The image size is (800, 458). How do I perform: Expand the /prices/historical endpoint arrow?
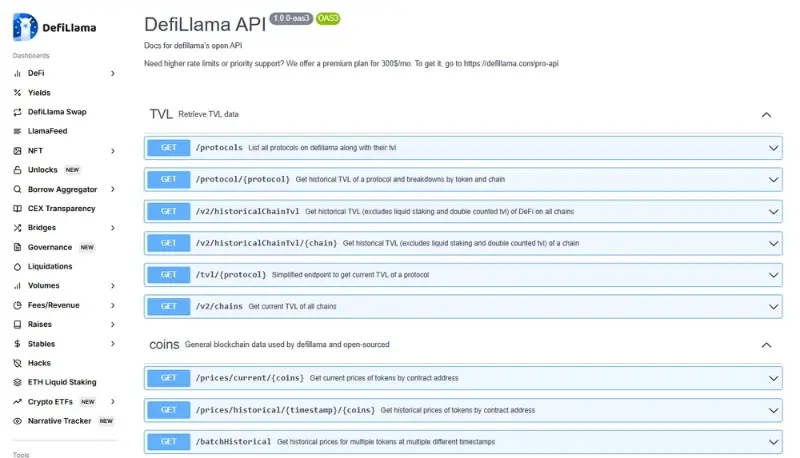click(x=773, y=411)
